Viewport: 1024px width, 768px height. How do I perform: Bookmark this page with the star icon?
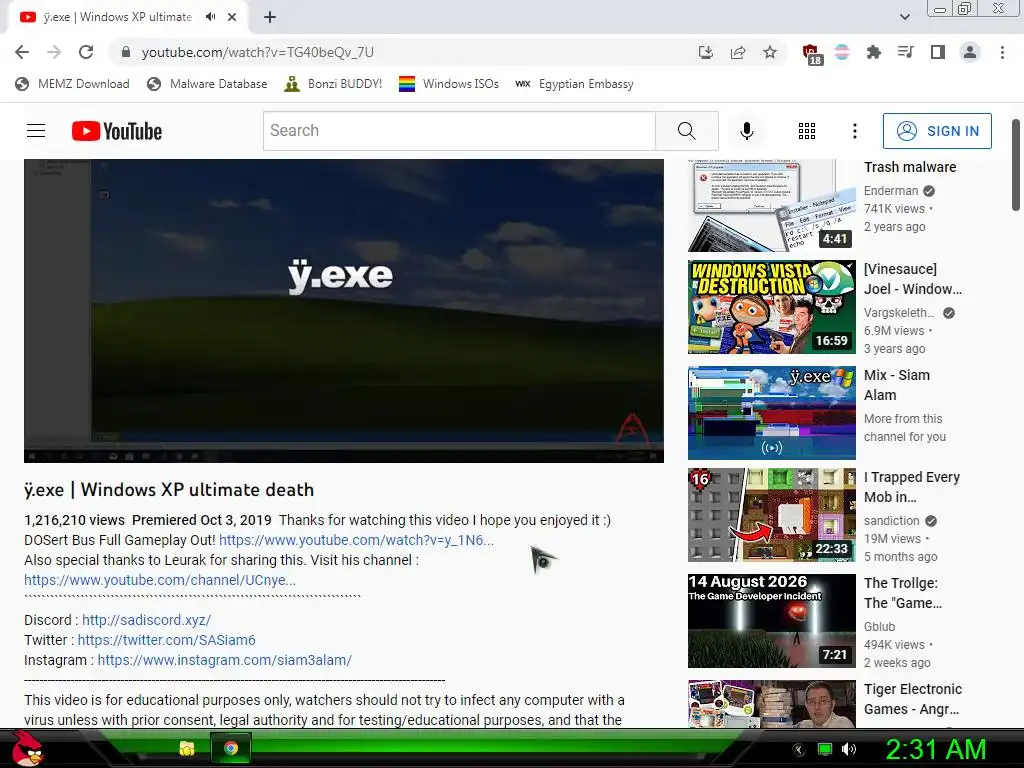click(x=770, y=52)
